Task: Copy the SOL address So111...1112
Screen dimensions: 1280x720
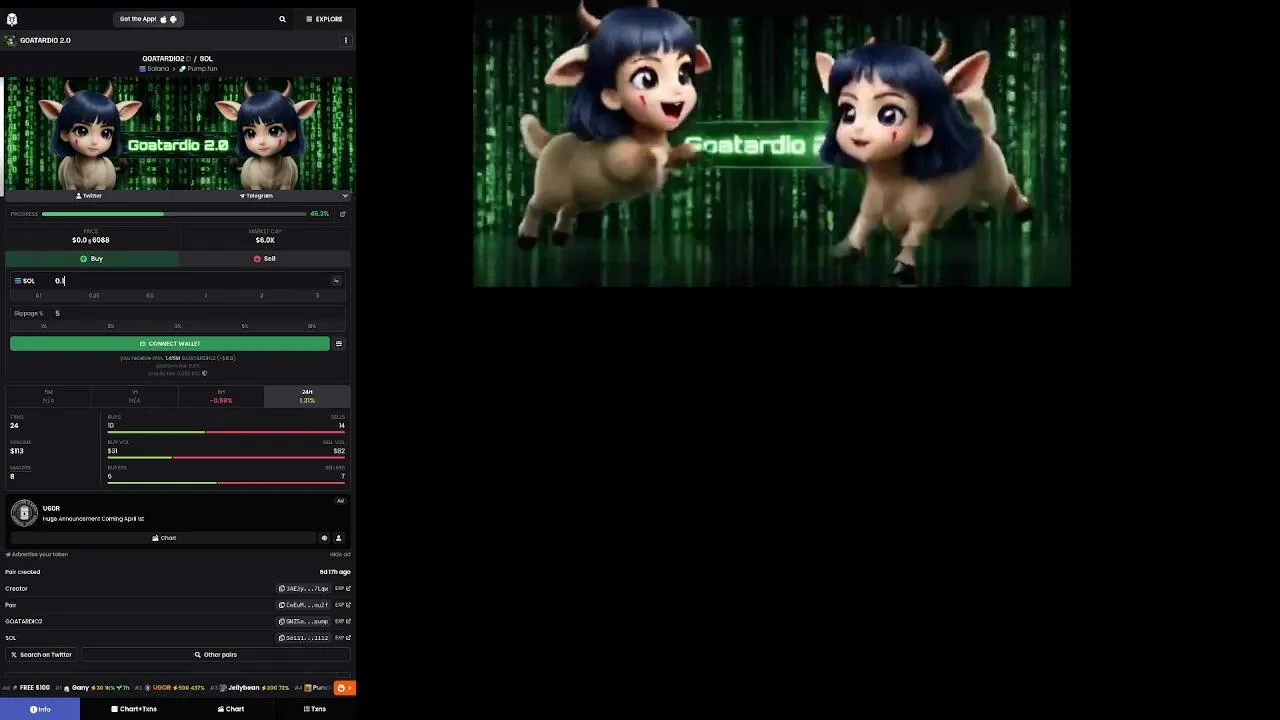Action: (303, 638)
